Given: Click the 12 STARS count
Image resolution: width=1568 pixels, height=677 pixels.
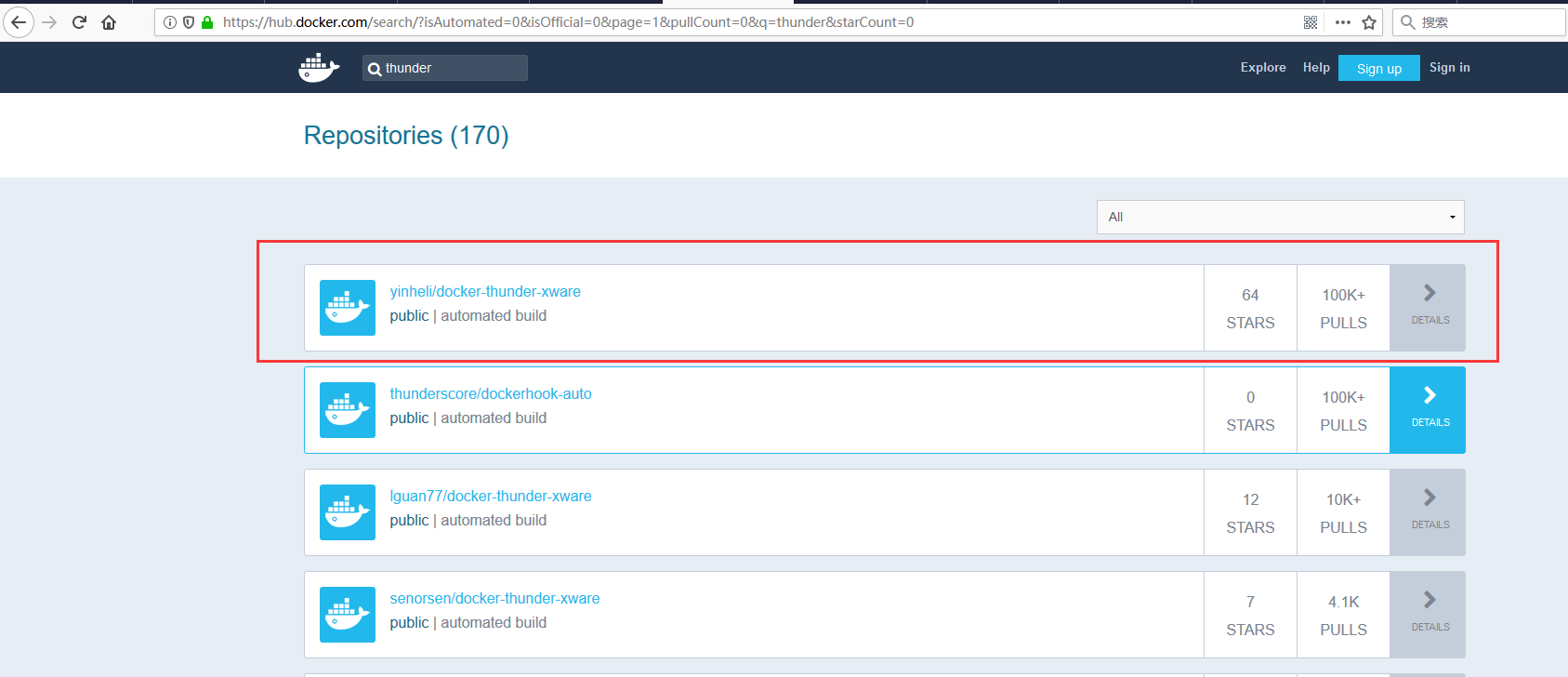Looking at the screenshot, I should pos(1250,512).
